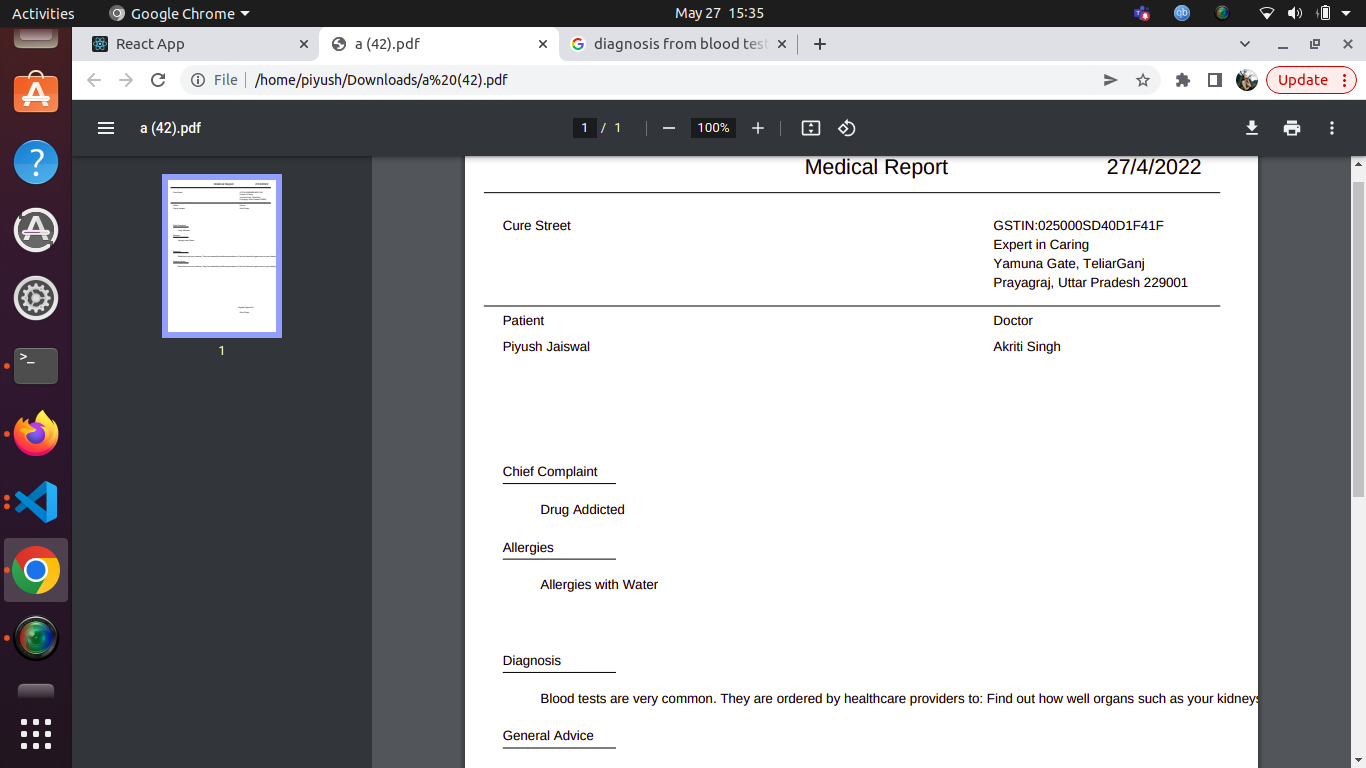This screenshot has width=1366, height=768.
Task: Toggle the Chrome side panel
Action: [x=1215, y=80]
